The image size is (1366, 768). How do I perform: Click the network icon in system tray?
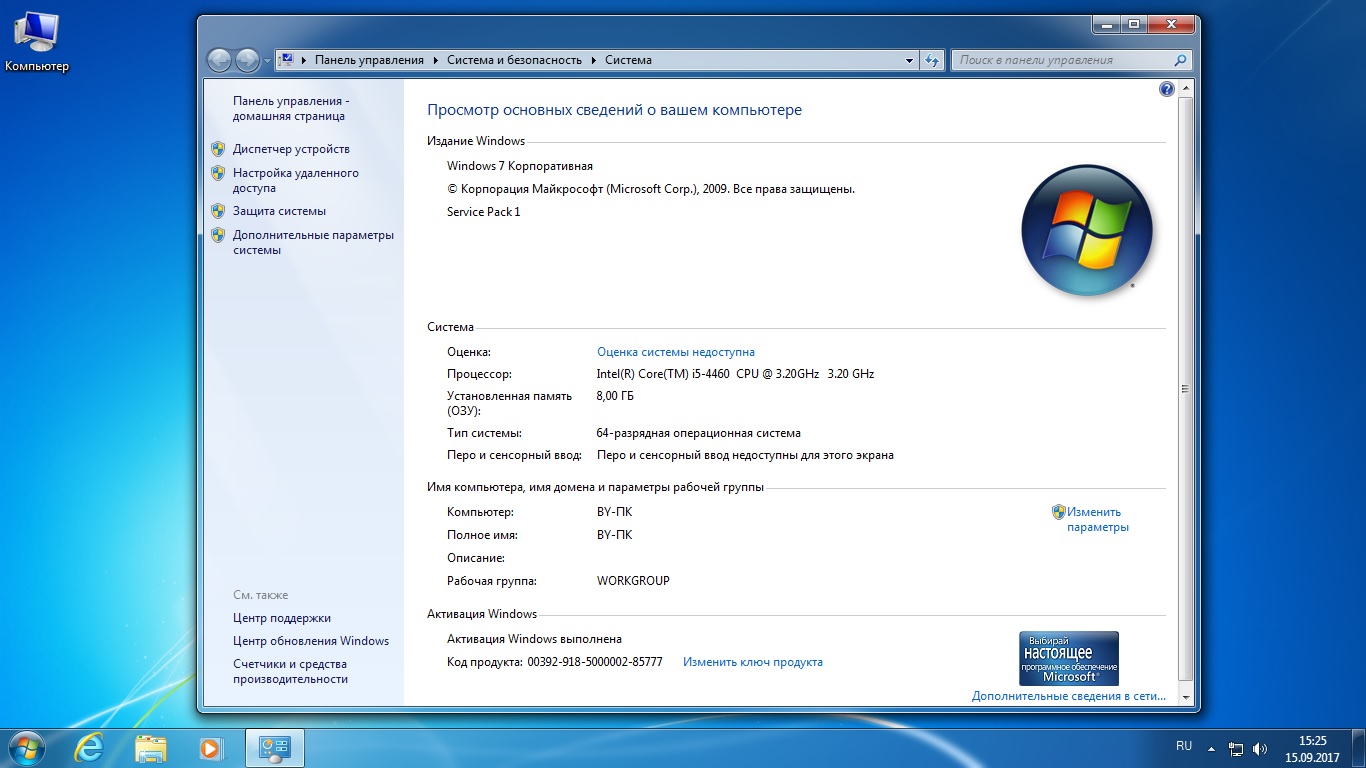coord(1236,748)
